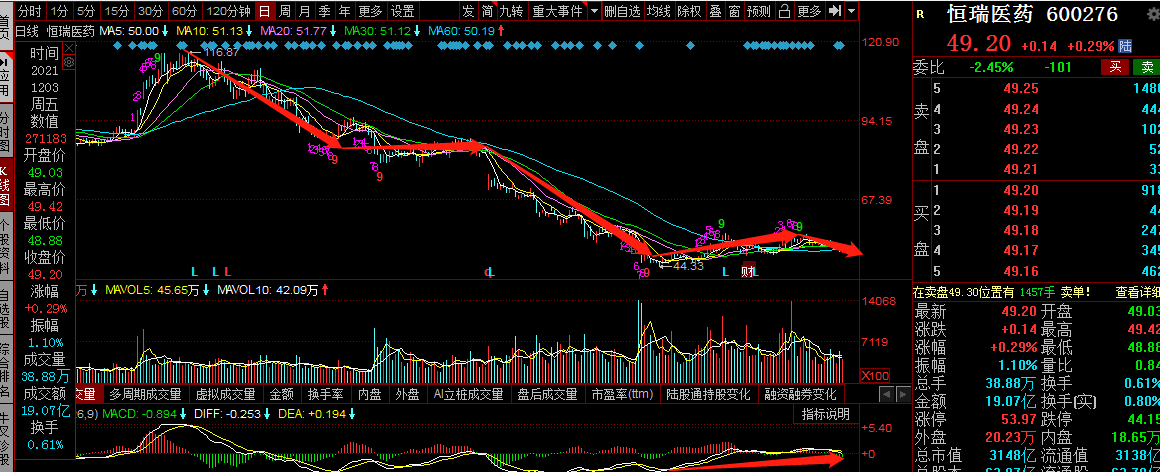Open 换手率 indicator tab
Image resolution: width=1160 pixels, height=472 pixels.
pos(326,394)
